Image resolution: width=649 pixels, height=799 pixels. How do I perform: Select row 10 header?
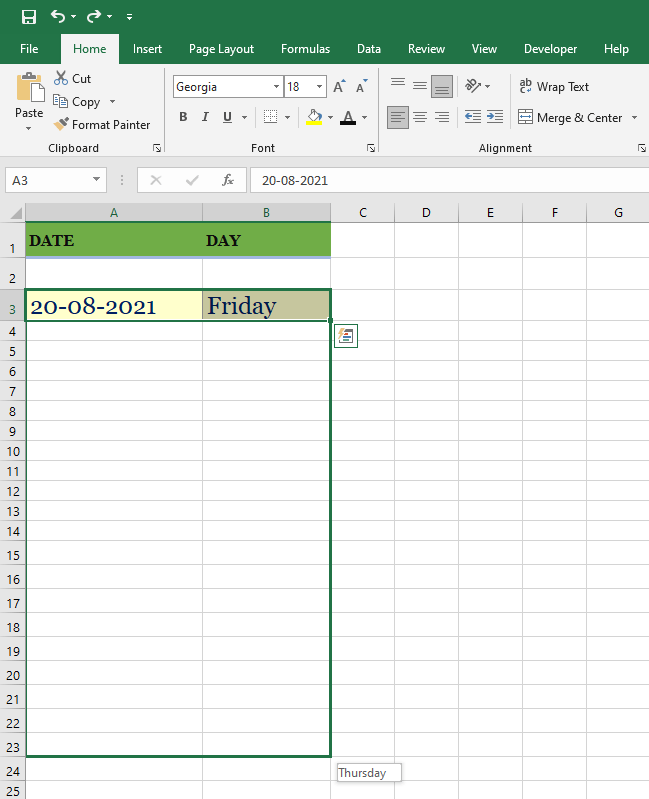pyautogui.click(x=13, y=451)
